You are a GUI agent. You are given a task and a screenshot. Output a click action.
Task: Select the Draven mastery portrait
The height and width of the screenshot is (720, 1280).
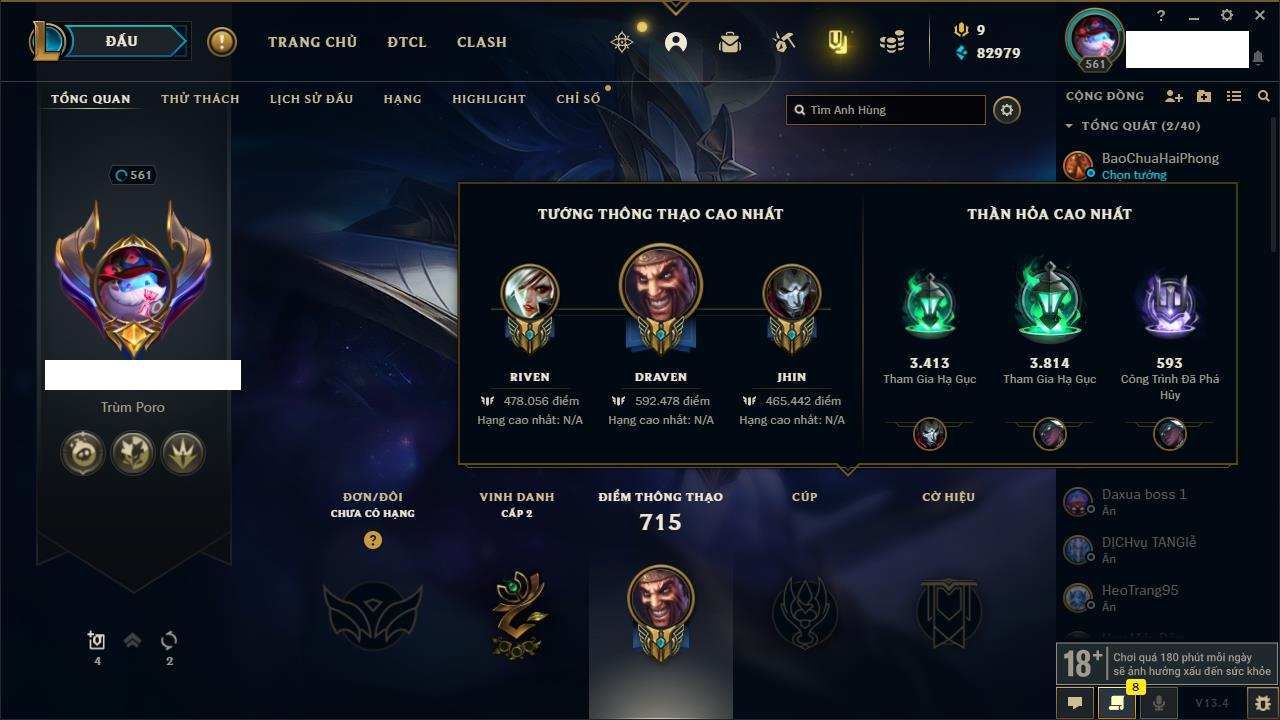661,286
